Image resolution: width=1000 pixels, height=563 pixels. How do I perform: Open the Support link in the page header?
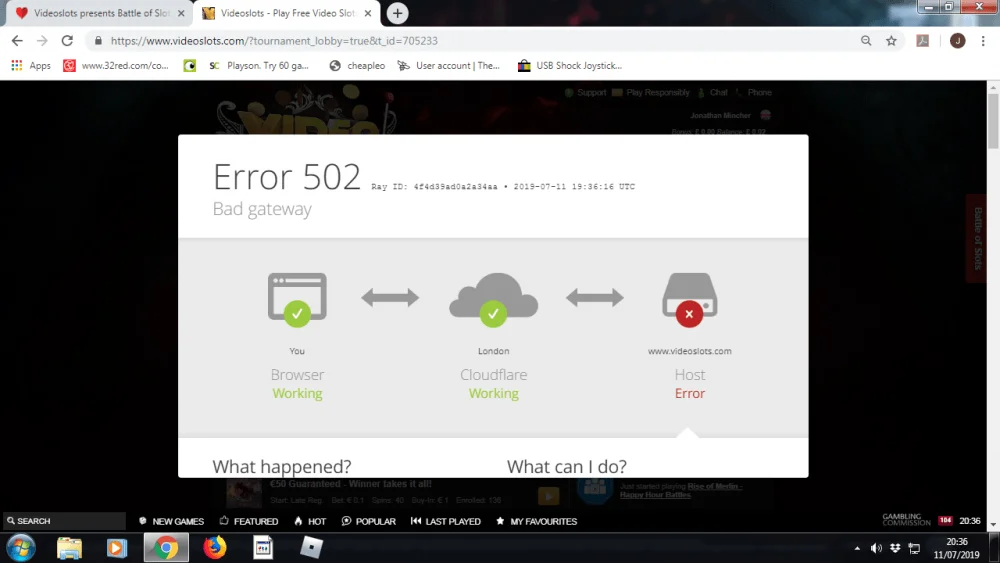pyautogui.click(x=585, y=92)
